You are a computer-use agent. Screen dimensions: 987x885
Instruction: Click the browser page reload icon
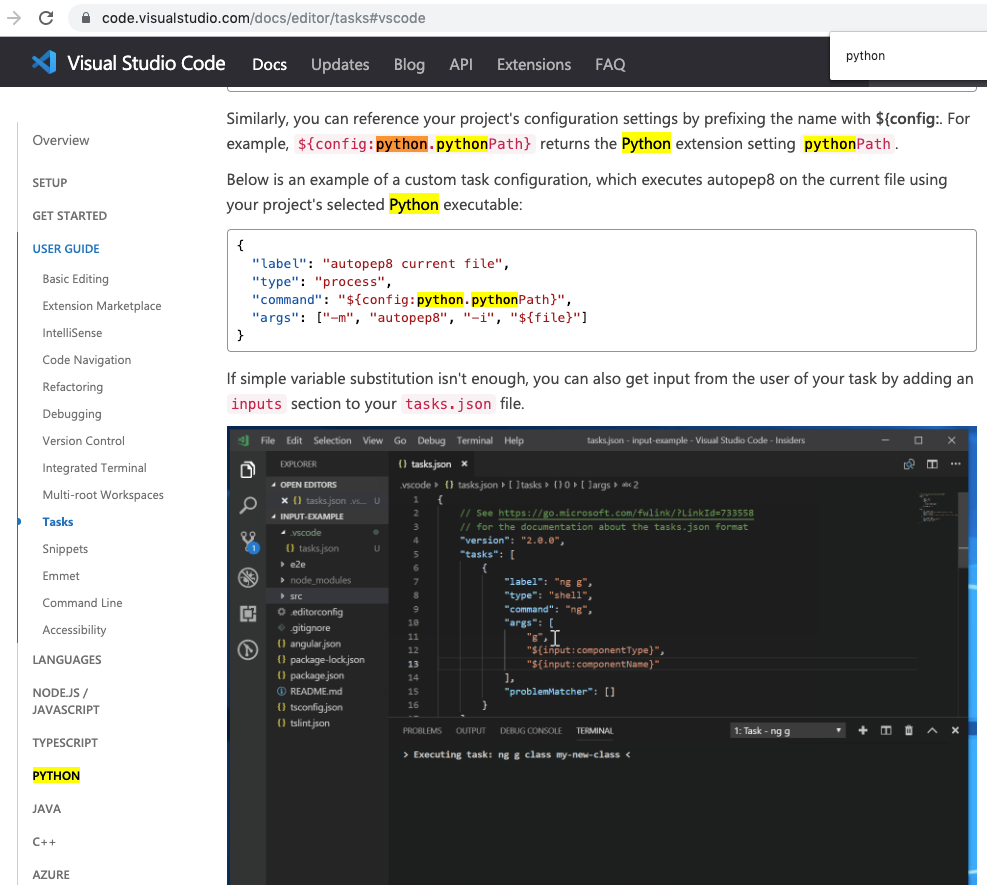(46, 17)
